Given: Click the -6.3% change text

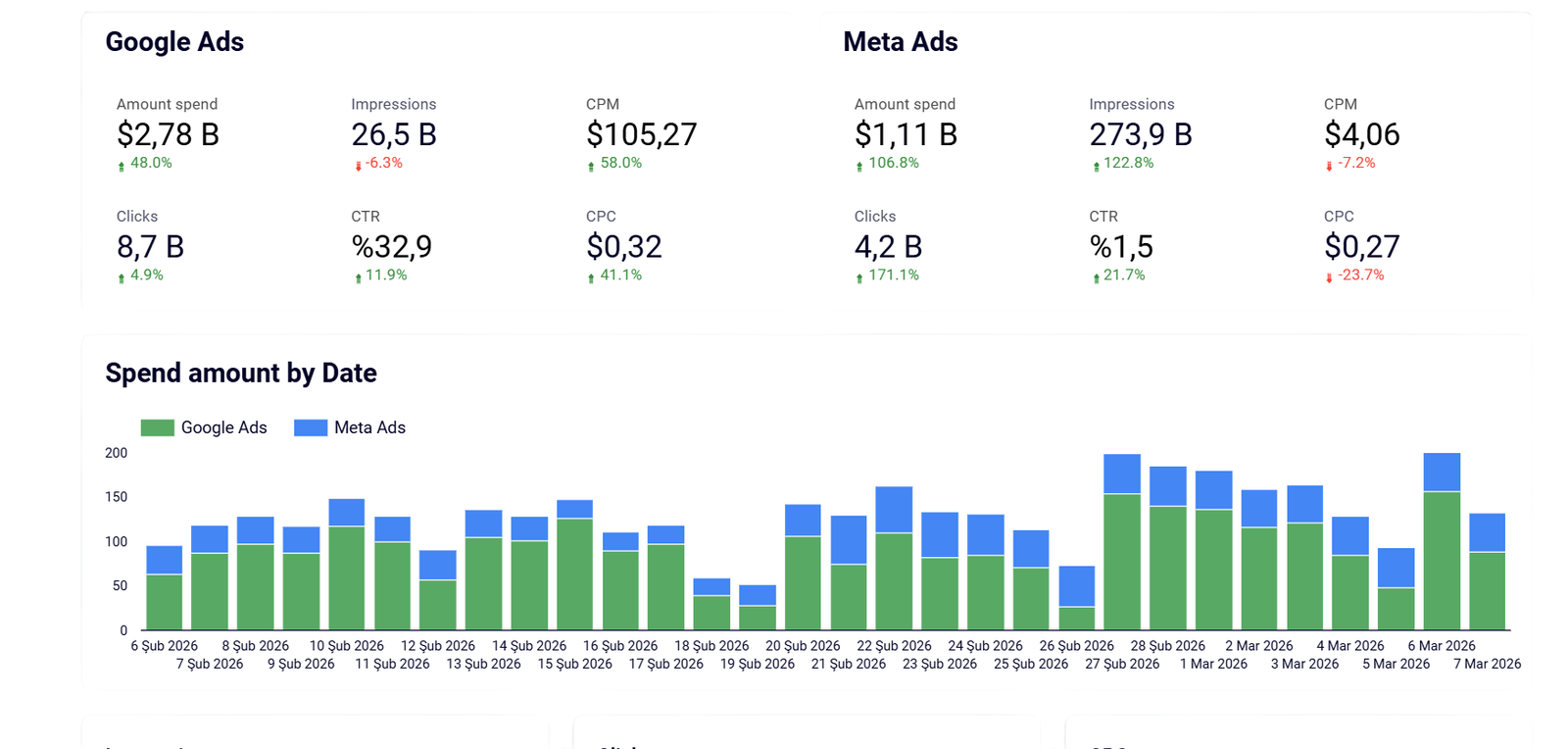Looking at the screenshot, I should (384, 163).
